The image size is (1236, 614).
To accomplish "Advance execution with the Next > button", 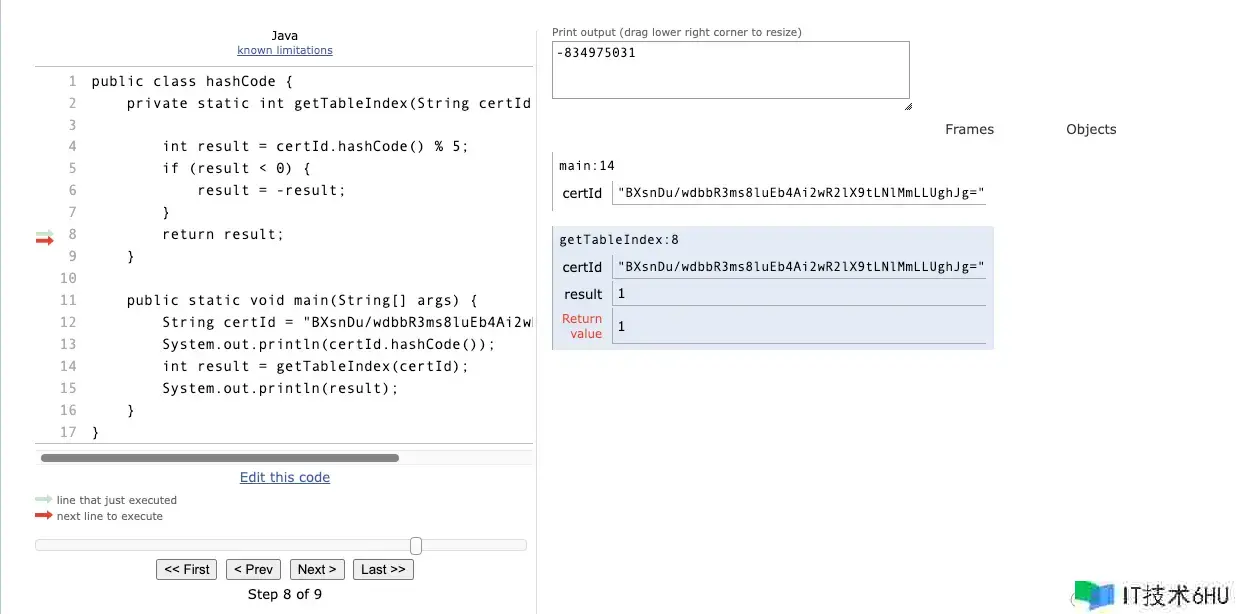I will tap(318, 569).
